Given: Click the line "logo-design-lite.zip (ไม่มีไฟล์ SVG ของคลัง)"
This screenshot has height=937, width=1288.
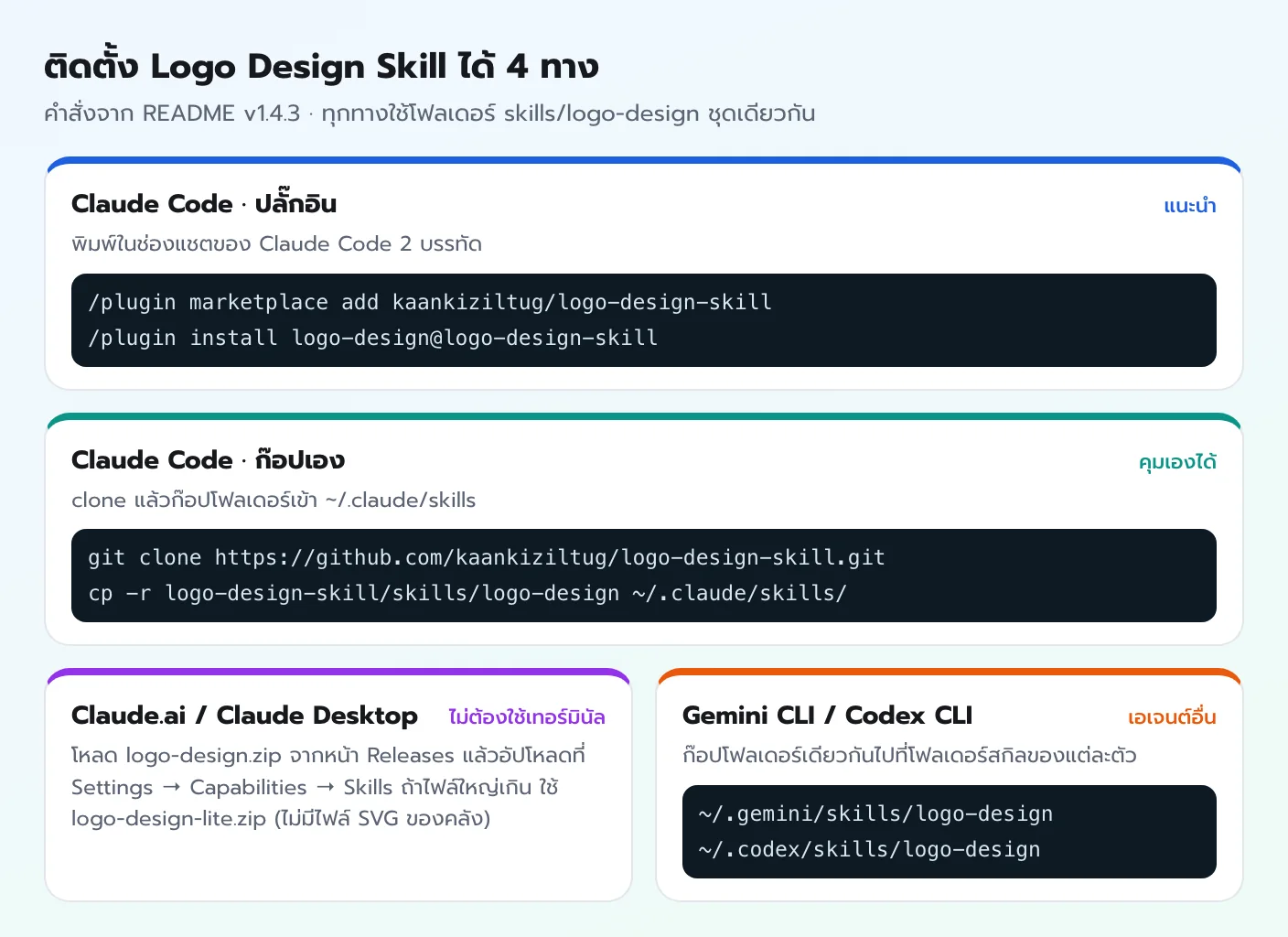Looking at the screenshot, I should tap(281, 818).
